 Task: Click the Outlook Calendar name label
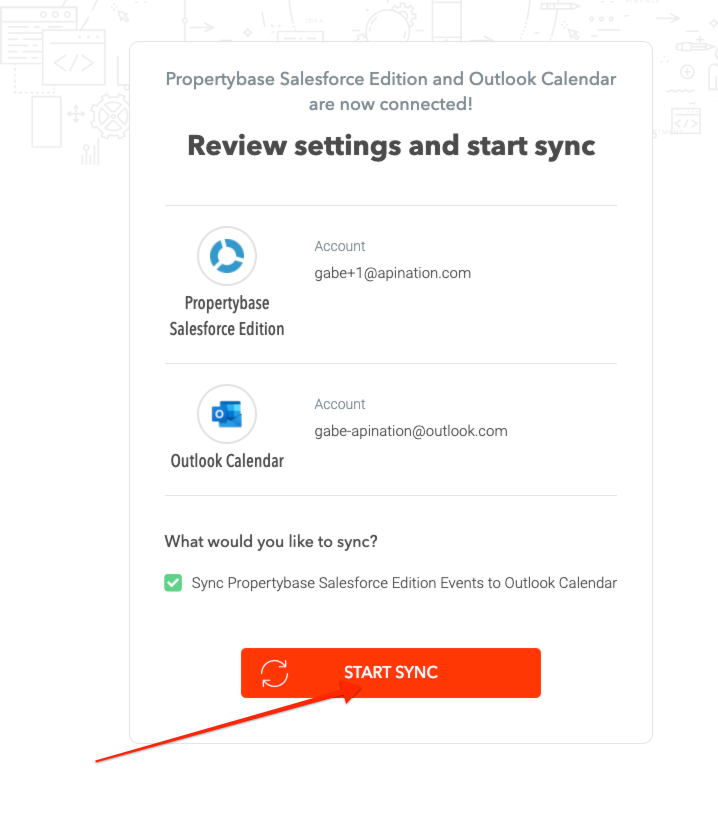pos(227,461)
